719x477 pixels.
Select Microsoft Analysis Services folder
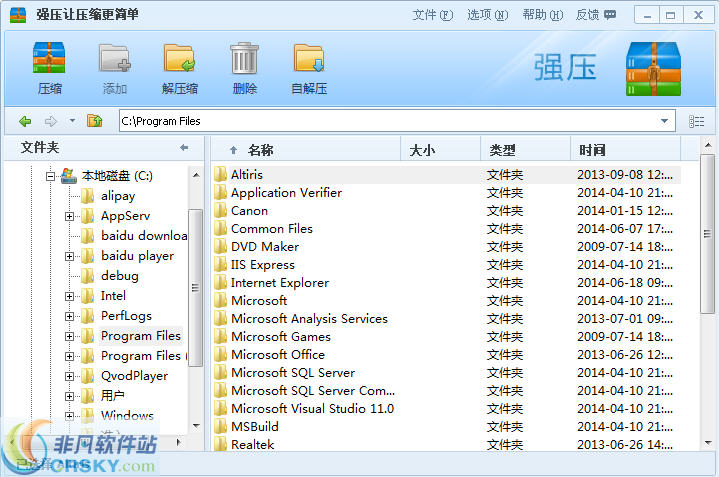[310, 319]
